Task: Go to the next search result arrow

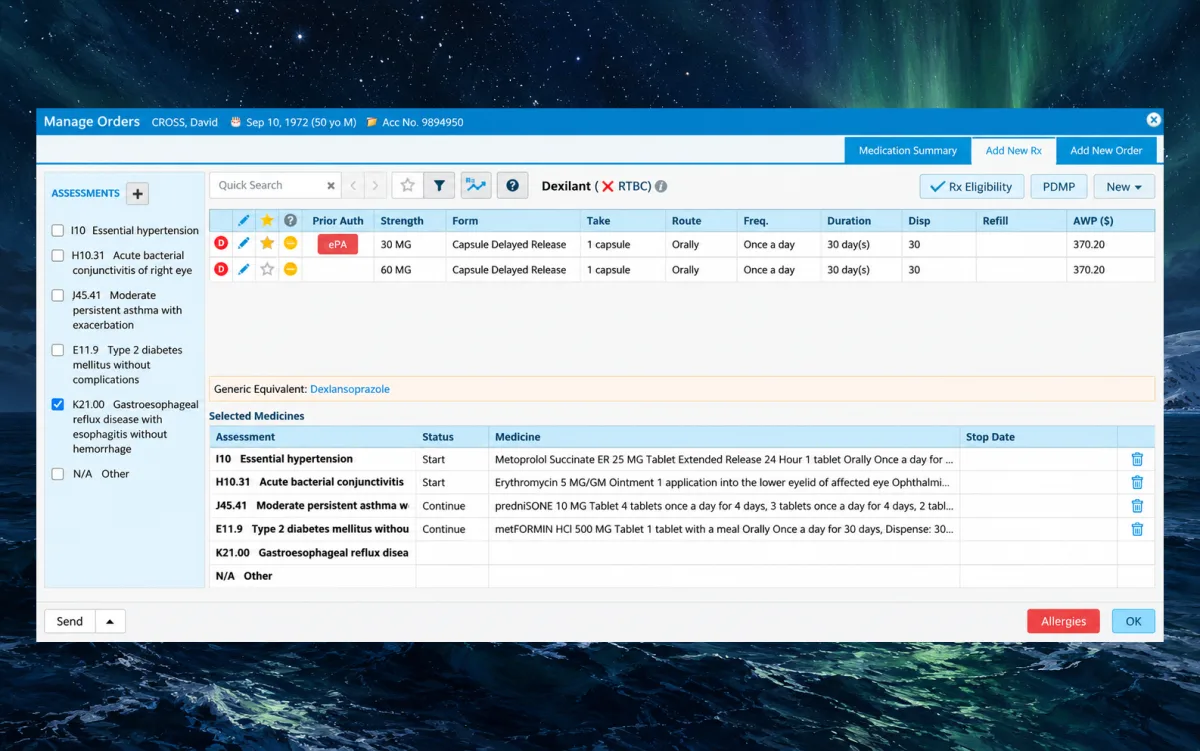Action: pyautogui.click(x=376, y=185)
